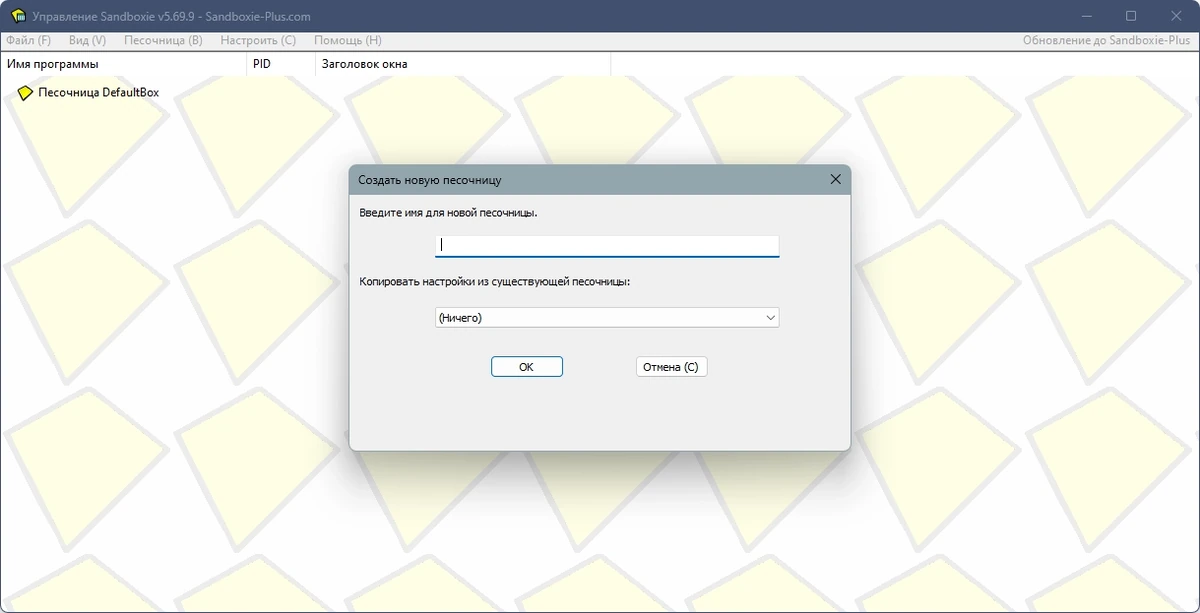
Task: Focus the new sandbox name text field
Action: click(607, 245)
